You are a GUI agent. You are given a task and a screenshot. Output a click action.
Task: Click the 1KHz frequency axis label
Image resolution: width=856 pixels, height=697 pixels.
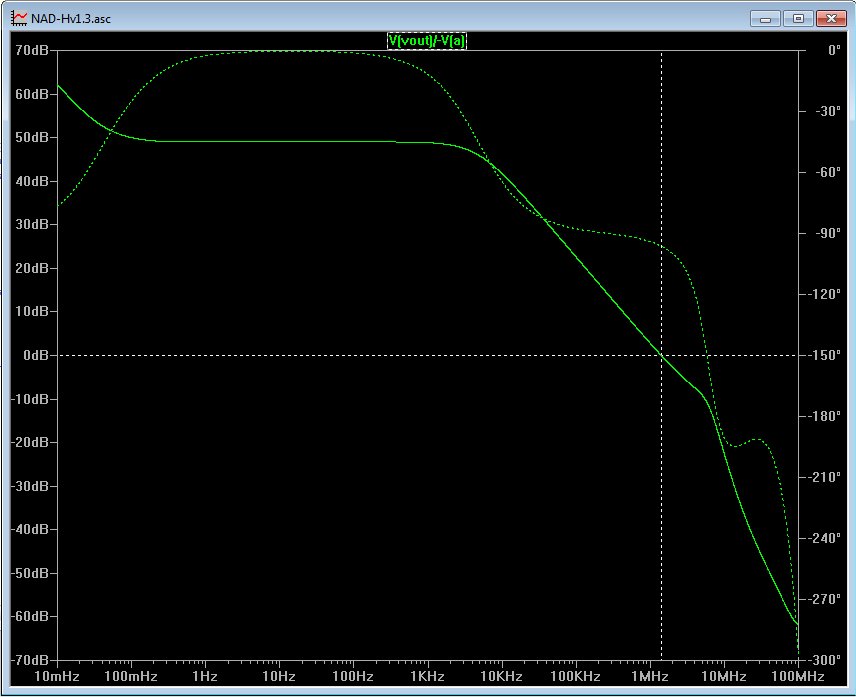(427, 677)
